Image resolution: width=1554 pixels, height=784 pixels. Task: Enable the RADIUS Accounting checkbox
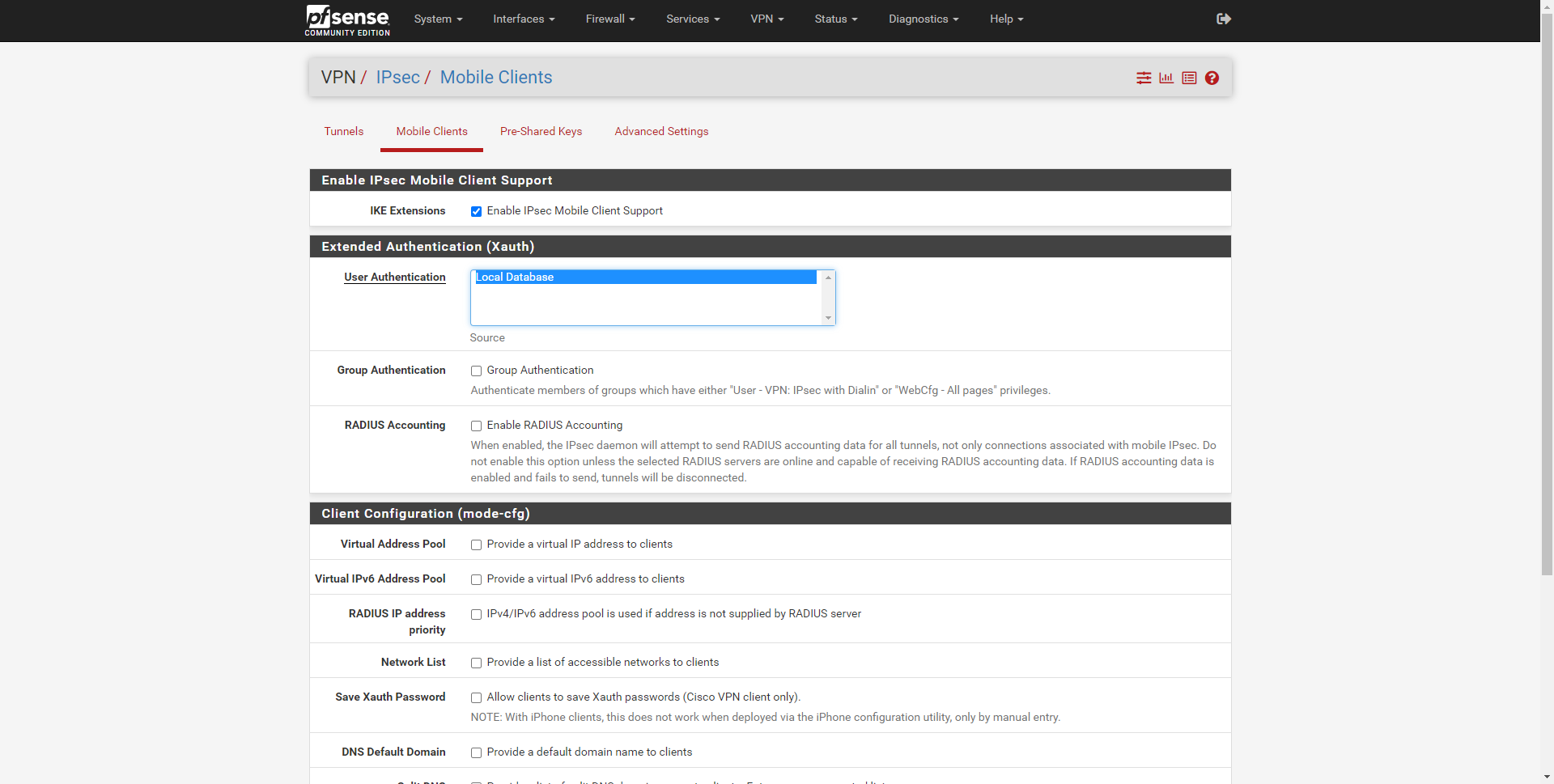tap(477, 426)
